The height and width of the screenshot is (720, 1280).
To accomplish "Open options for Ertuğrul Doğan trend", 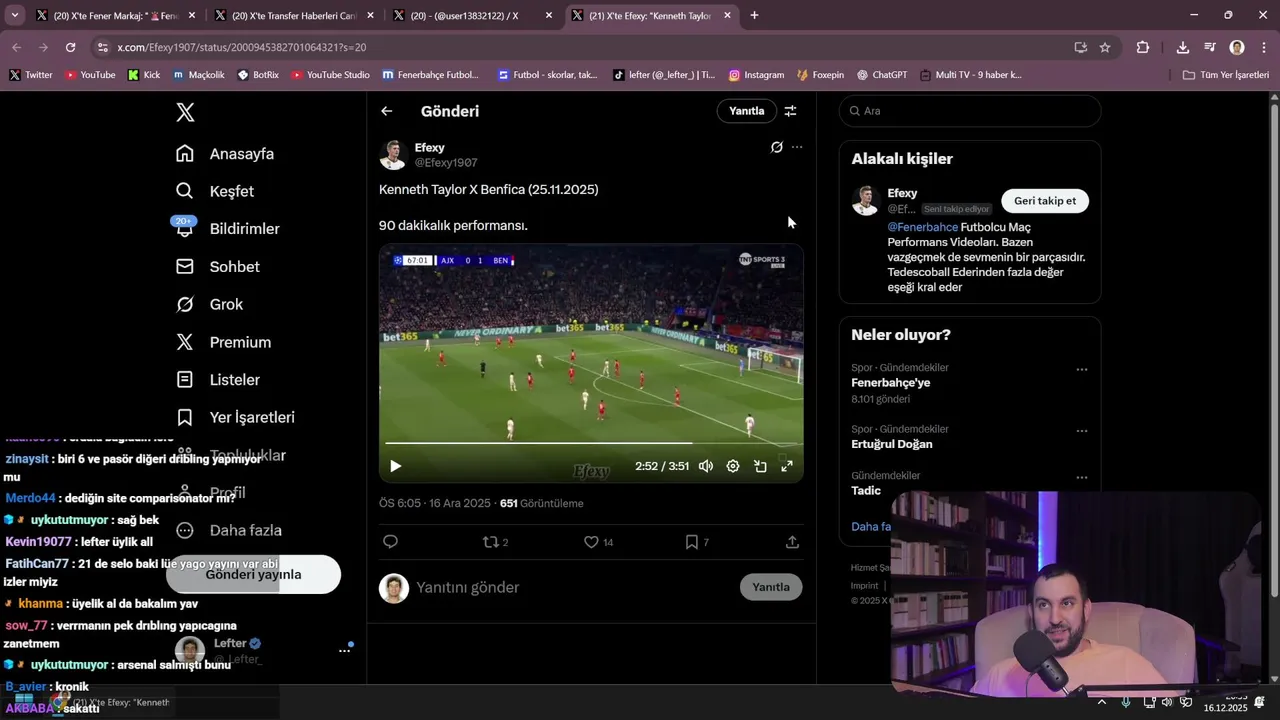I will click(1081, 431).
